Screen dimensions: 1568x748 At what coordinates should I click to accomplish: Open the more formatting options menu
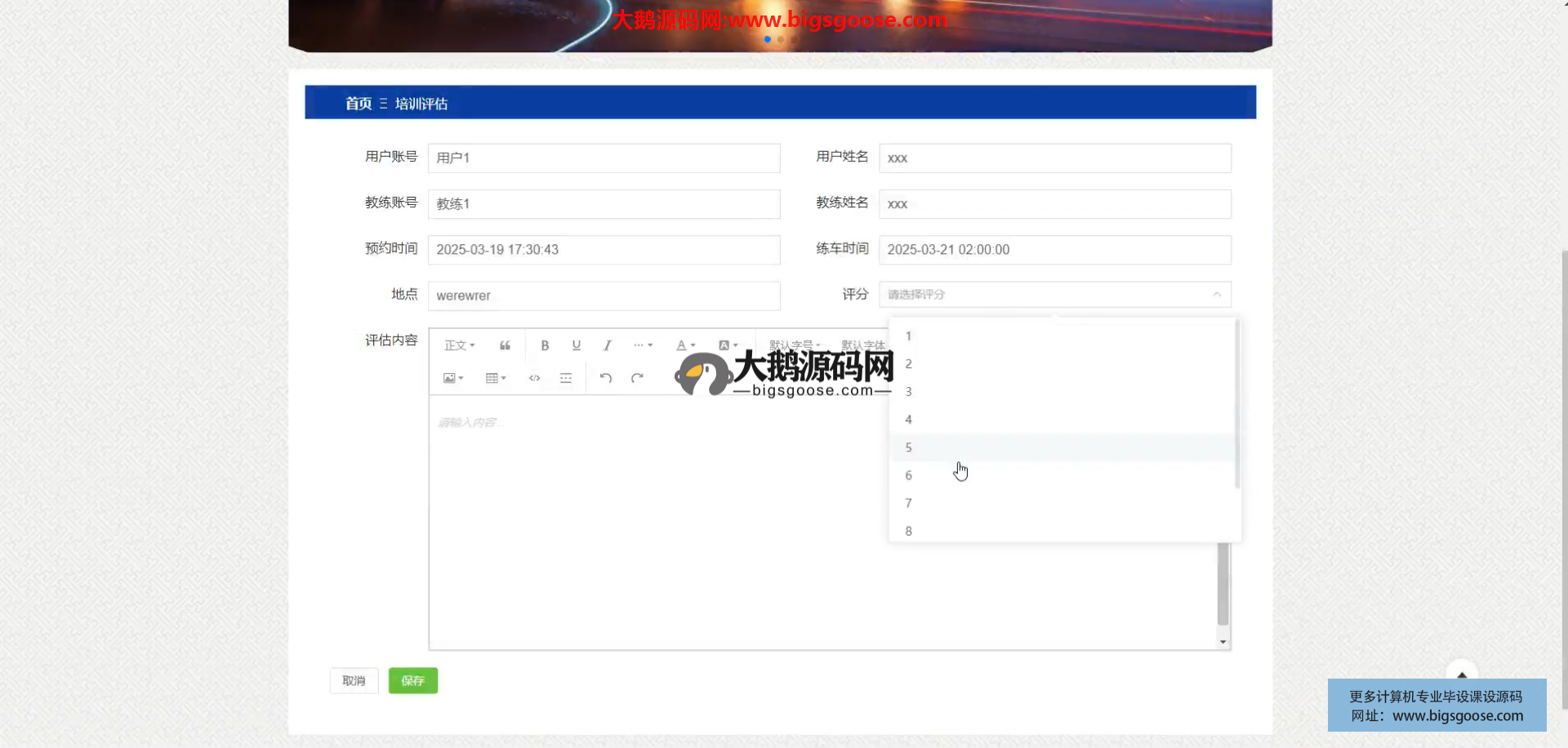[643, 345]
